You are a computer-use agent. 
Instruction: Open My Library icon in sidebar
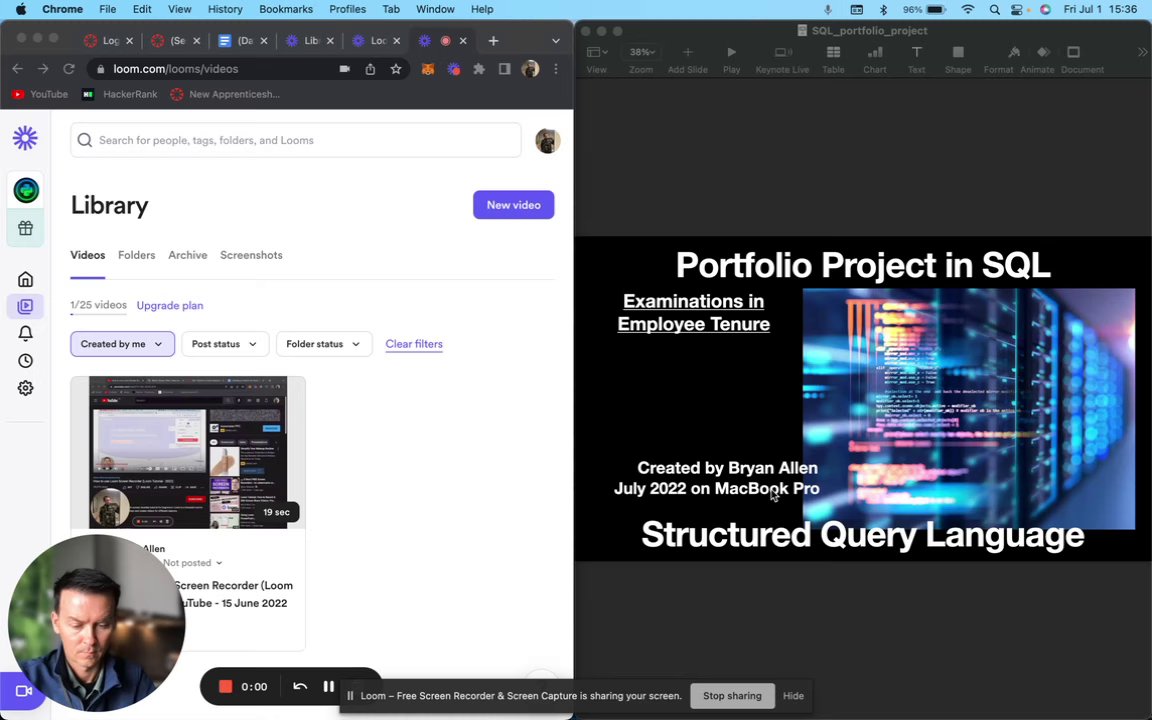point(26,306)
